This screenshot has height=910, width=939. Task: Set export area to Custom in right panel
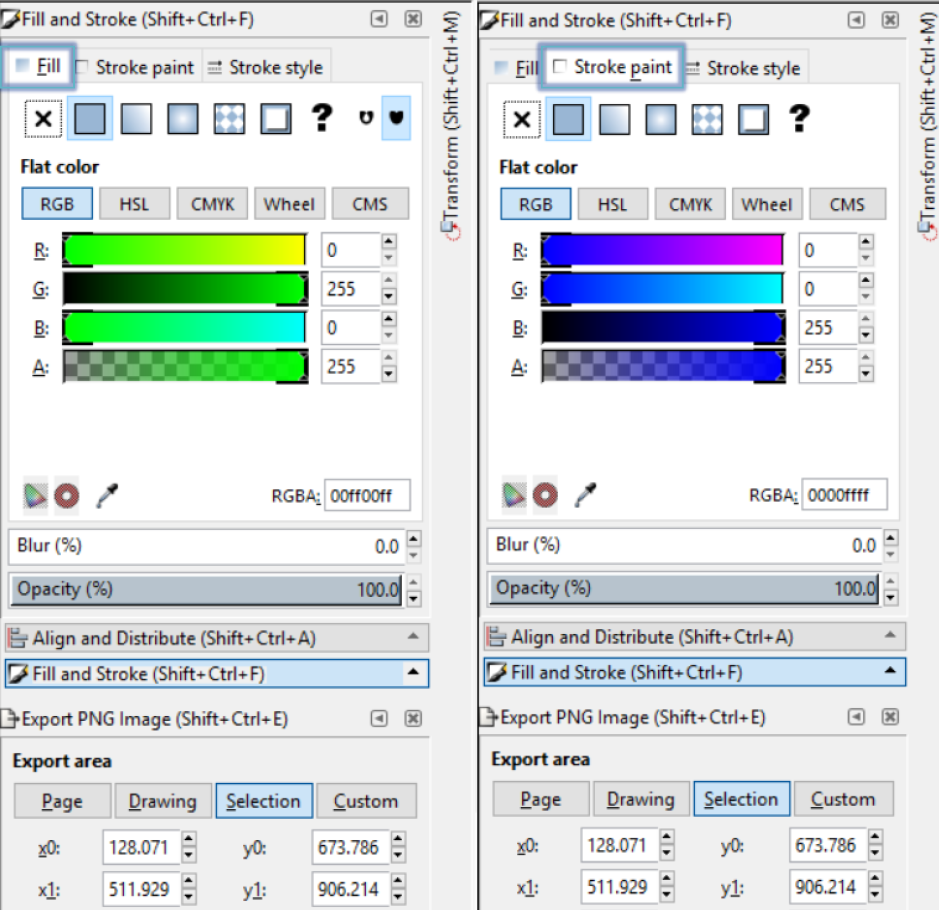tap(843, 799)
